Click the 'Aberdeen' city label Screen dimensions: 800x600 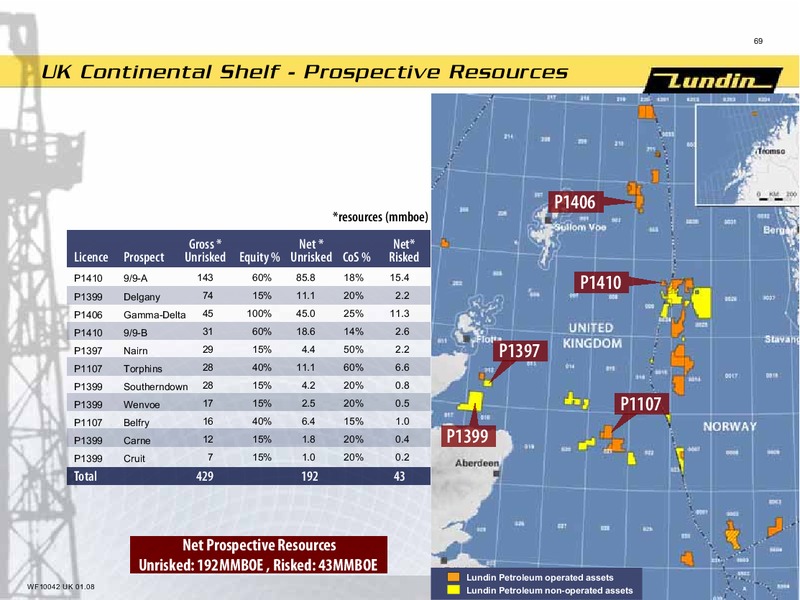point(477,463)
